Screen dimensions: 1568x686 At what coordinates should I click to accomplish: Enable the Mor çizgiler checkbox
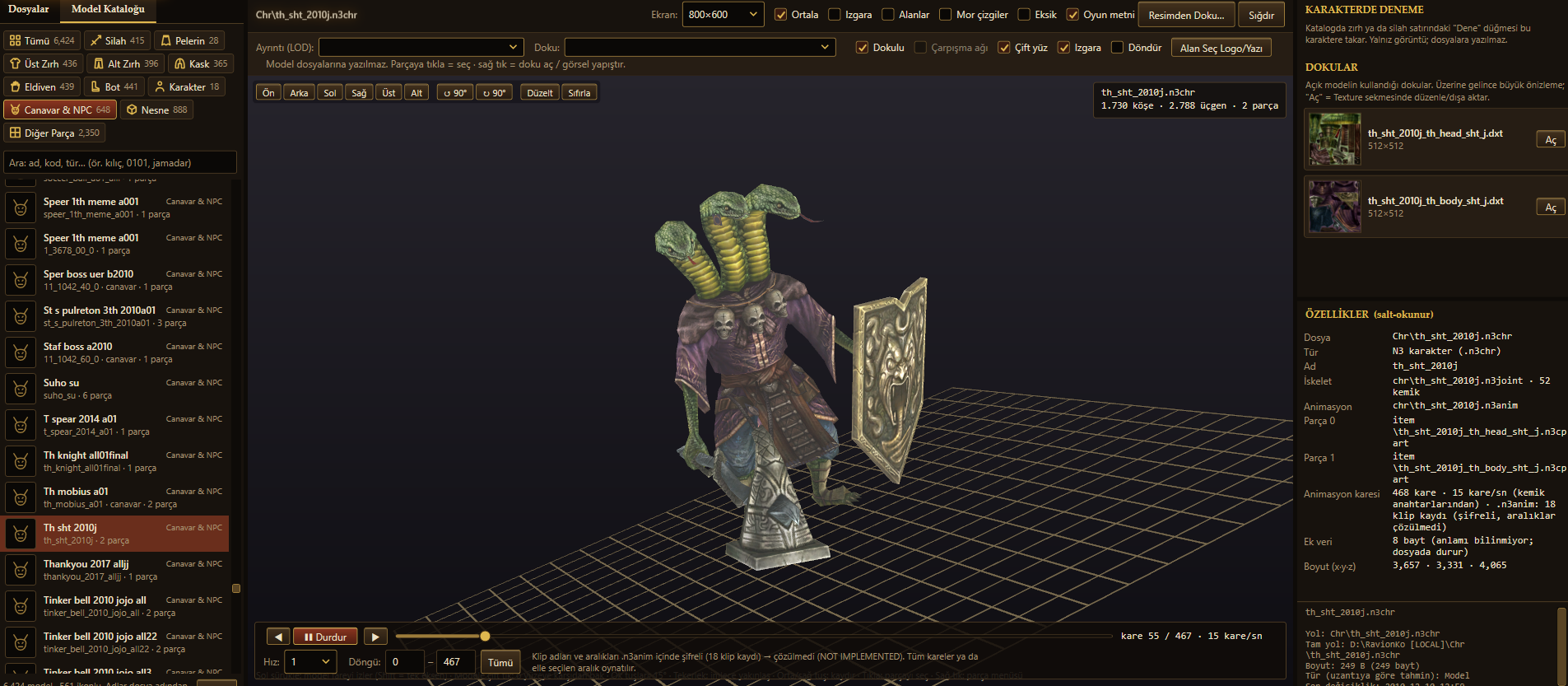(946, 15)
